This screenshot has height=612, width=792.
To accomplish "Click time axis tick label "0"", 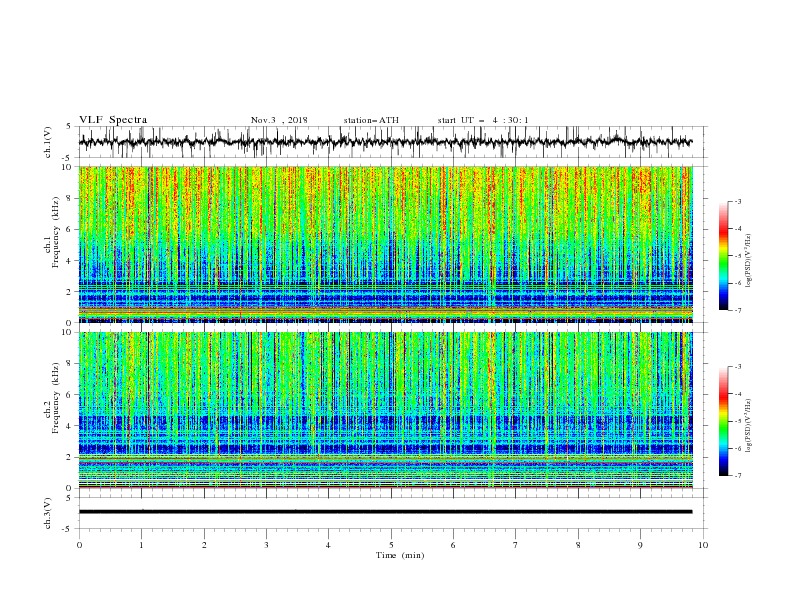I will pyautogui.click(x=79, y=545).
